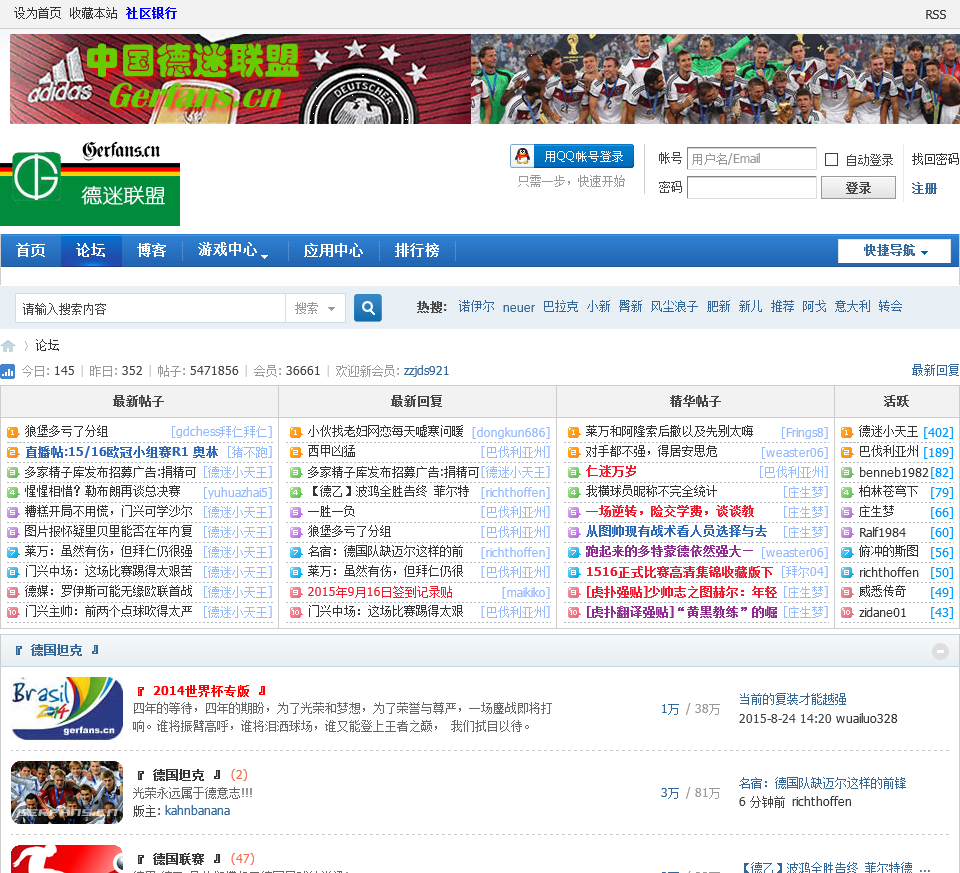The width and height of the screenshot is (960, 873).
Task: Click hot search term neuer
Action: [519, 308]
